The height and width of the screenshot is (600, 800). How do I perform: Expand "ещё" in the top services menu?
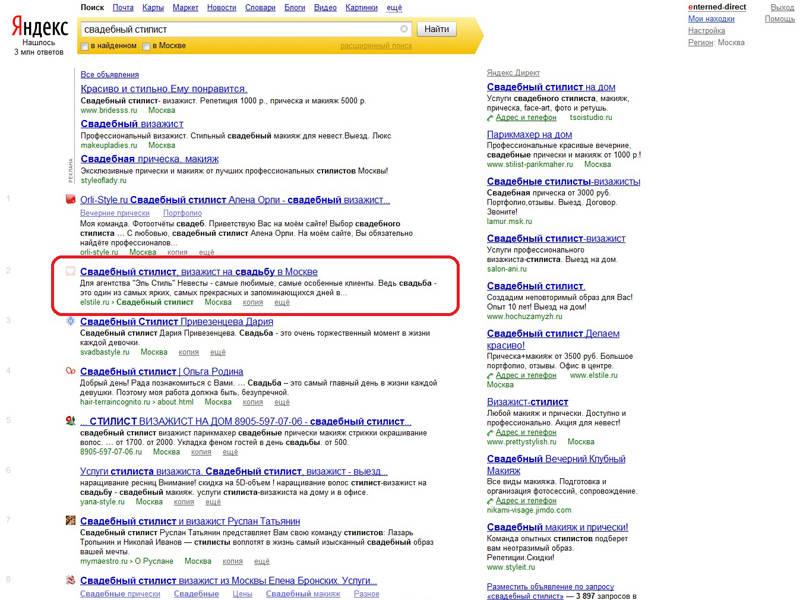point(395,8)
